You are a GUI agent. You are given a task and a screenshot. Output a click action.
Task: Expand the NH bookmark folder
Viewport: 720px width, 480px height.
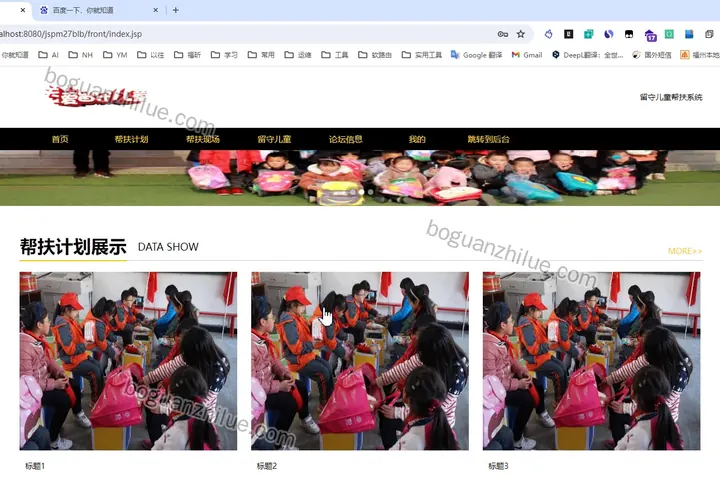[80, 55]
